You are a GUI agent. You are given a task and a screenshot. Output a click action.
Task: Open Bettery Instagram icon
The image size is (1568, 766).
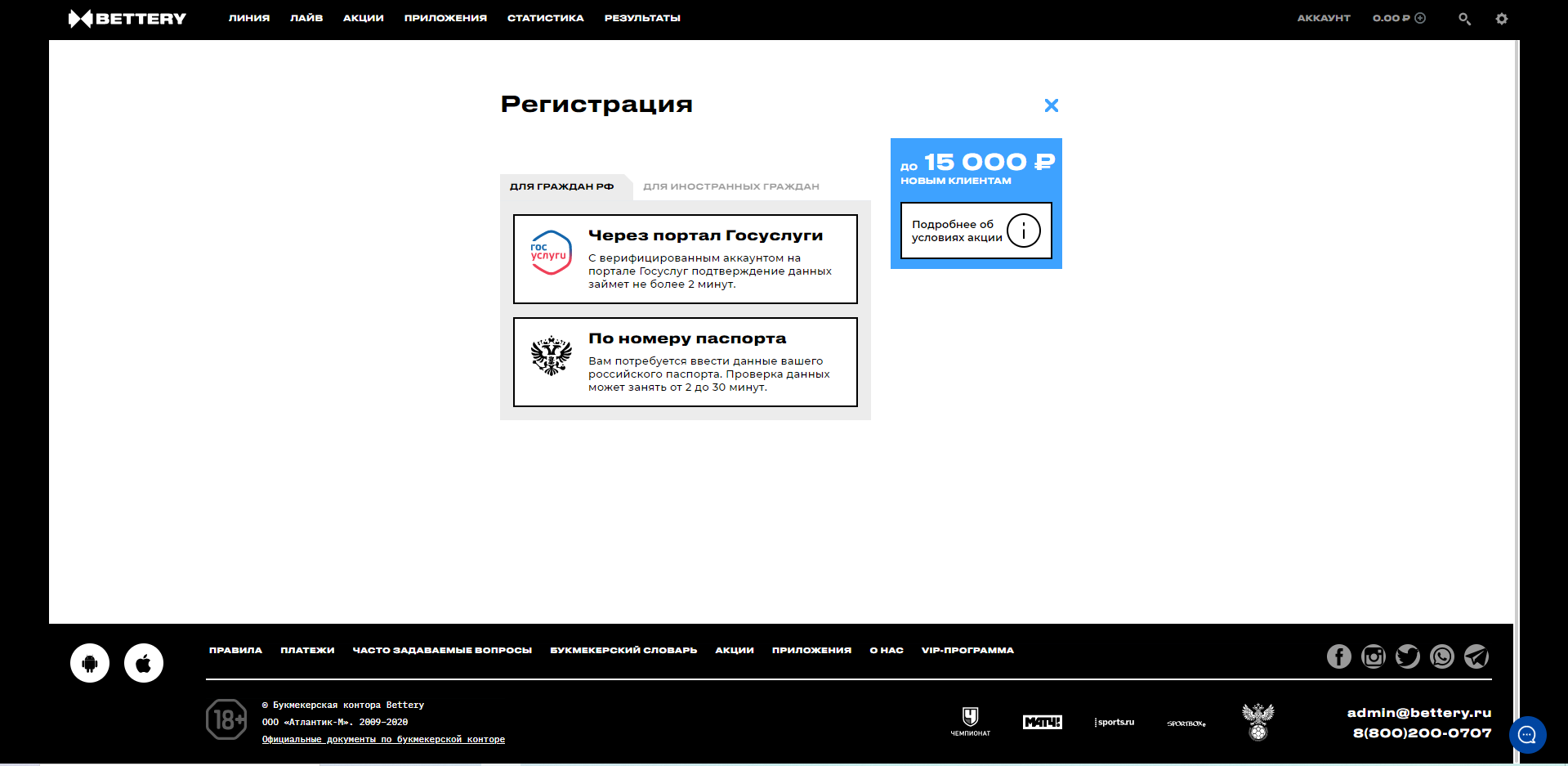[x=1374, y=656]
